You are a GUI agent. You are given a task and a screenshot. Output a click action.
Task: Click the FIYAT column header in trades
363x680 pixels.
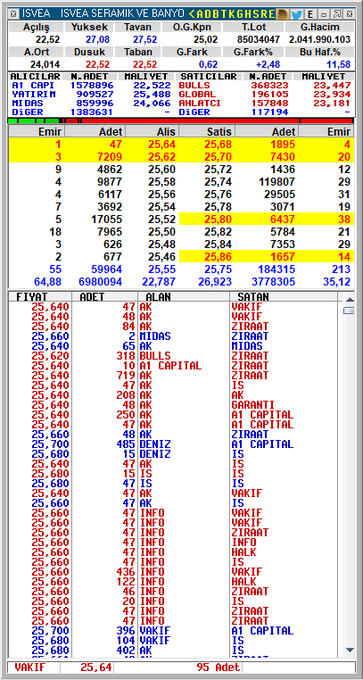(39, 297)
